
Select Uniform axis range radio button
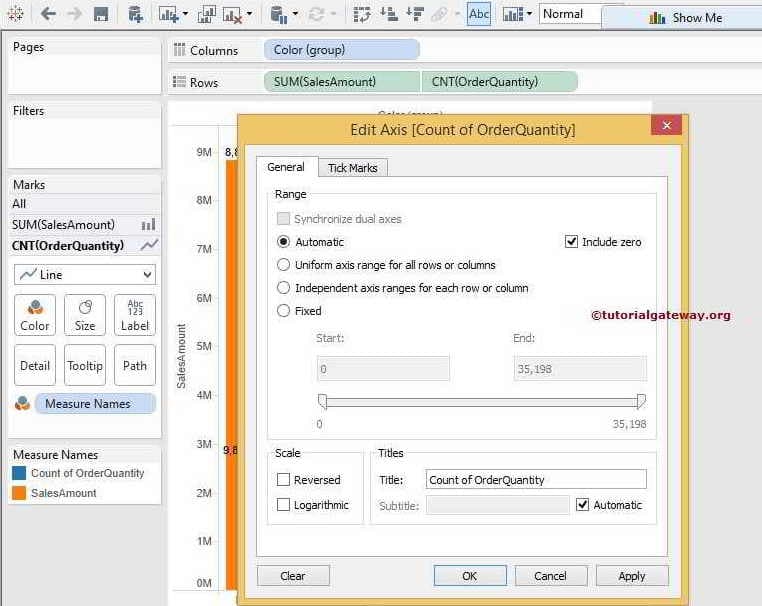[x=283, y=265]
